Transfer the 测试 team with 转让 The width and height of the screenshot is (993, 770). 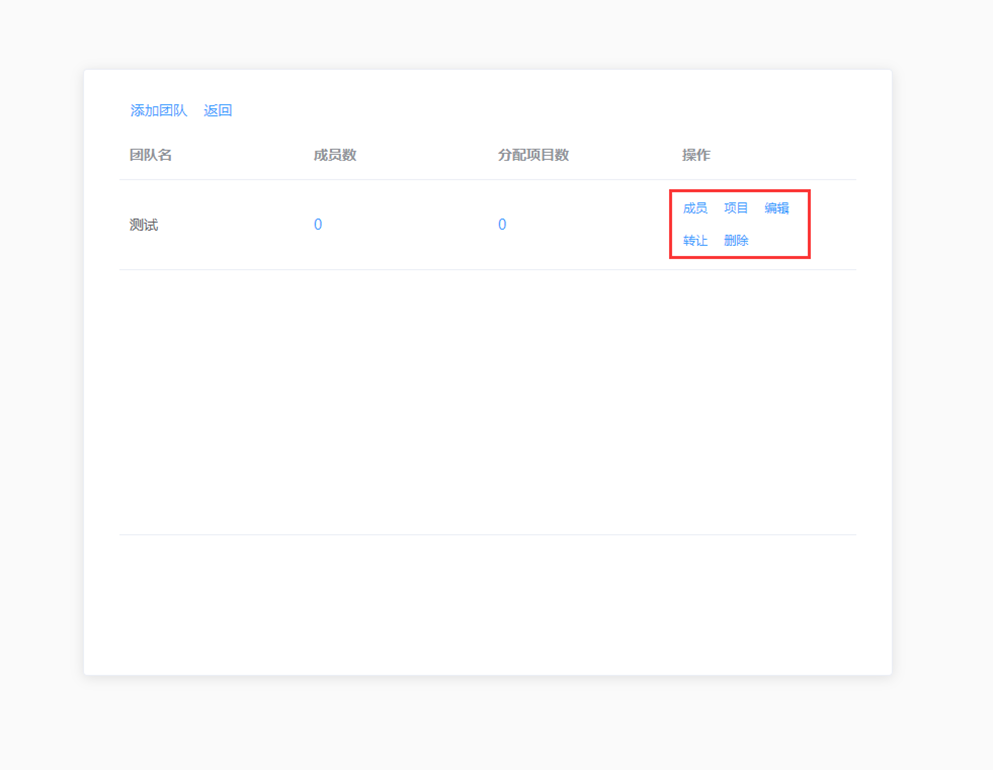(695, 241)
